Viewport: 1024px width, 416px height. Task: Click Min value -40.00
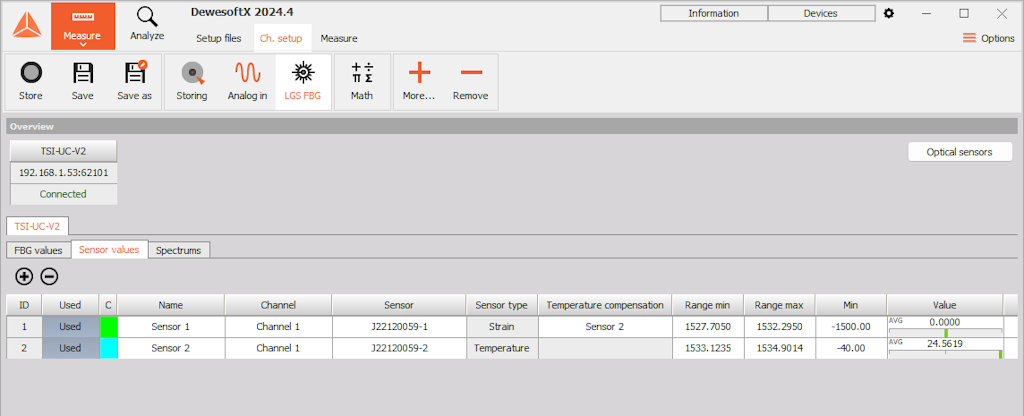coord(850,348)
